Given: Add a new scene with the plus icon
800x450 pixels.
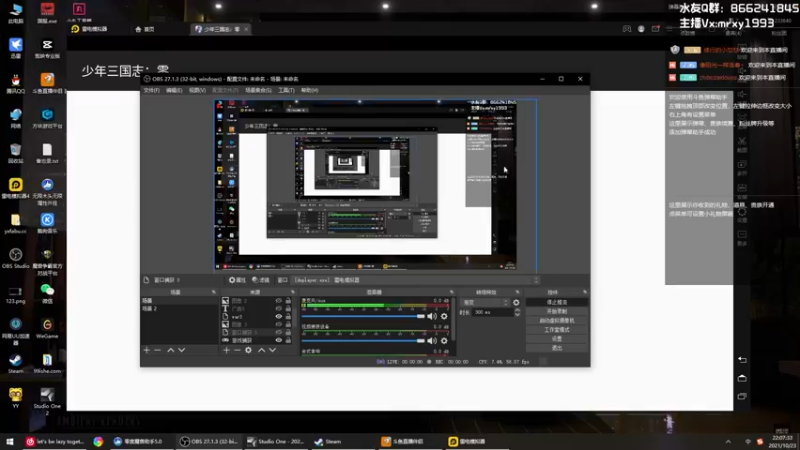Looking at the screenshot, I should pos(146,350).
